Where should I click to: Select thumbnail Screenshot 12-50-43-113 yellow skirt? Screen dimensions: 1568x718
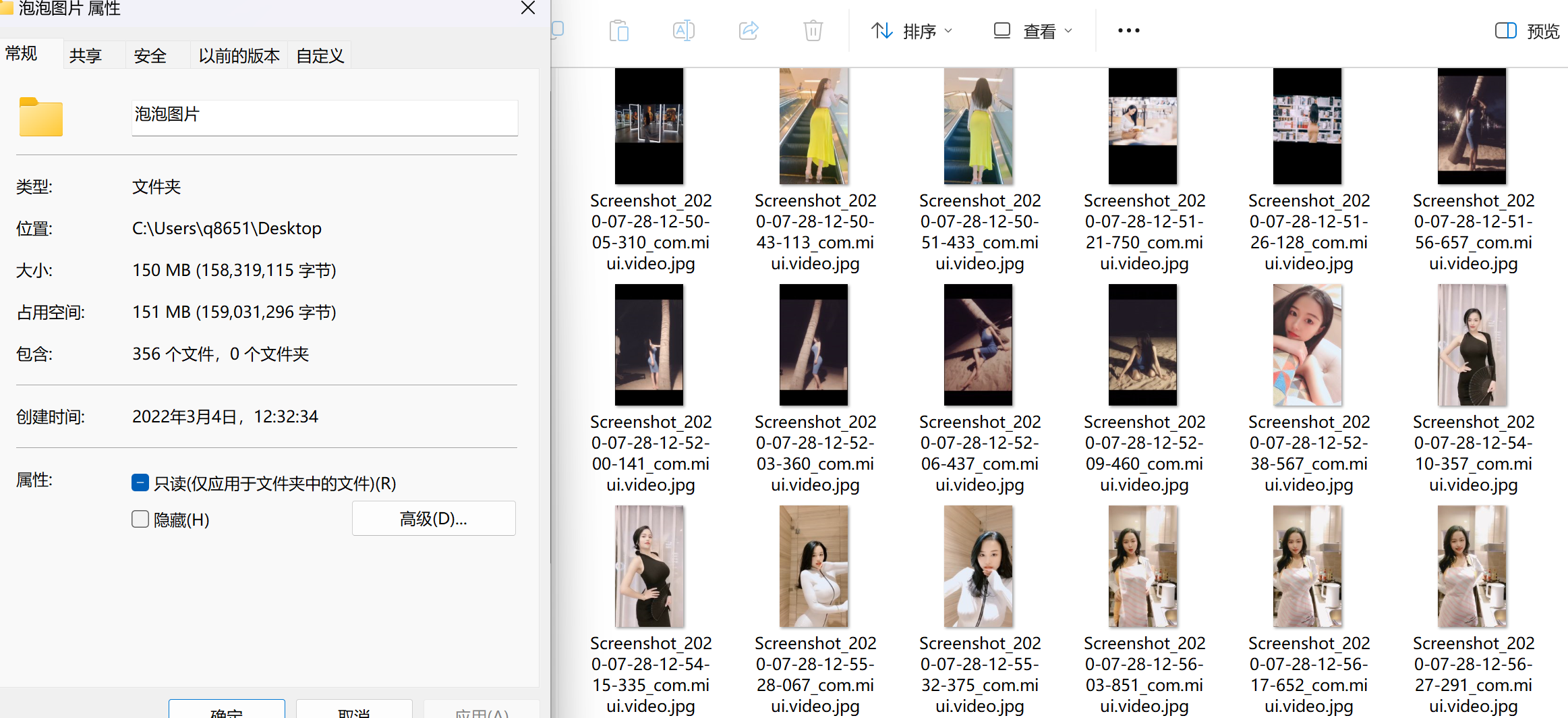point(814,127)
